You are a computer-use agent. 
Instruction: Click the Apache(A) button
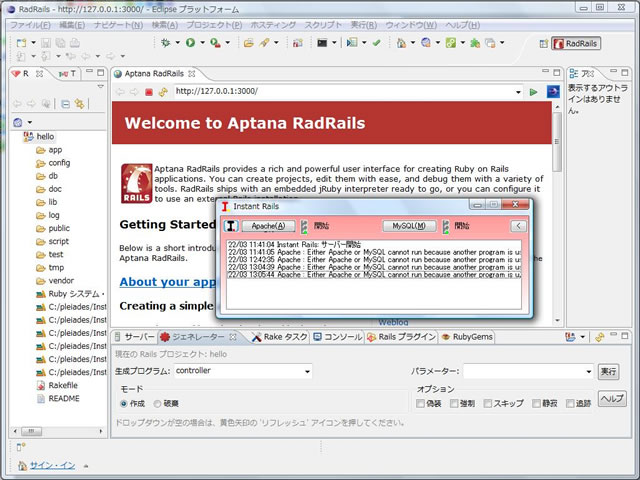[268, 226]
